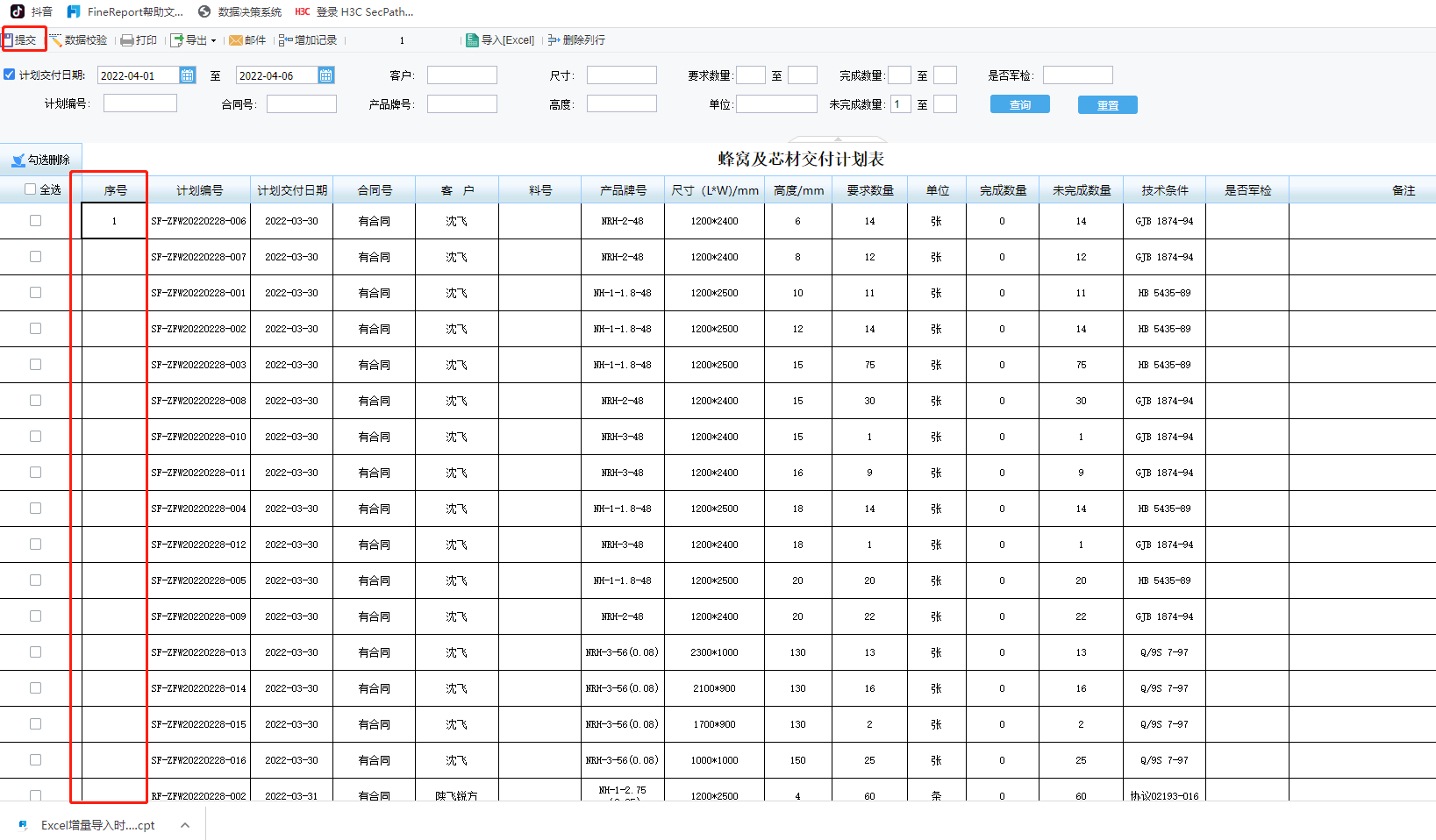Toggle the 全选 select-all checkbox

[31, 189]
